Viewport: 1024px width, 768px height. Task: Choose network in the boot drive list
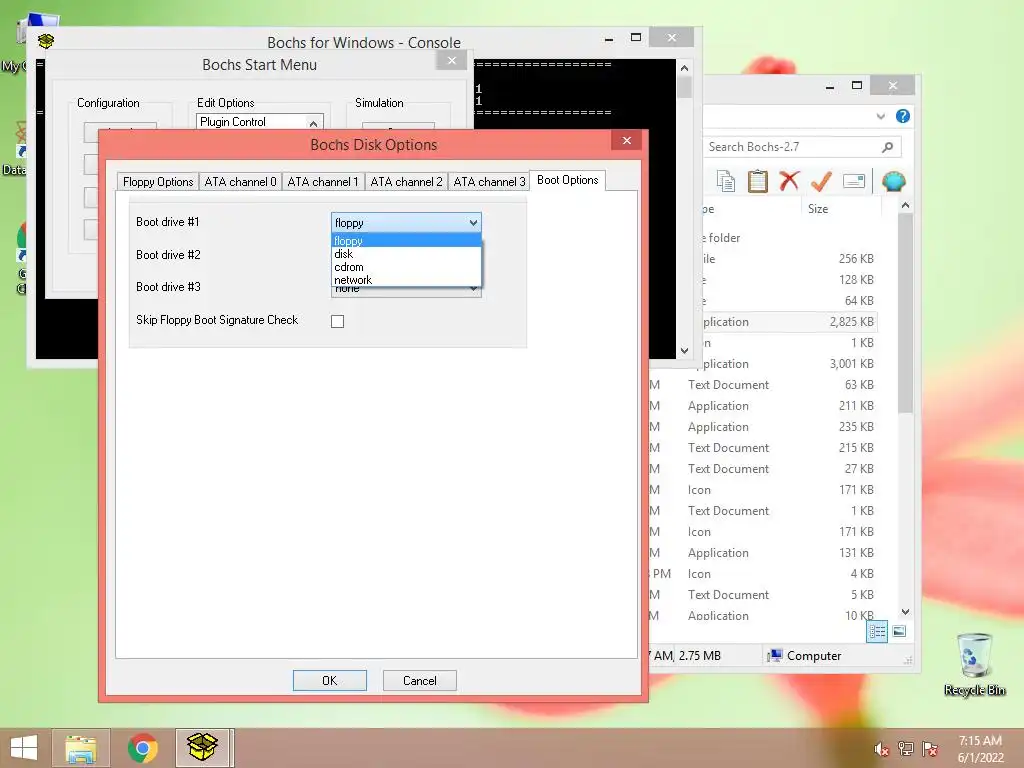click(406, 280)
